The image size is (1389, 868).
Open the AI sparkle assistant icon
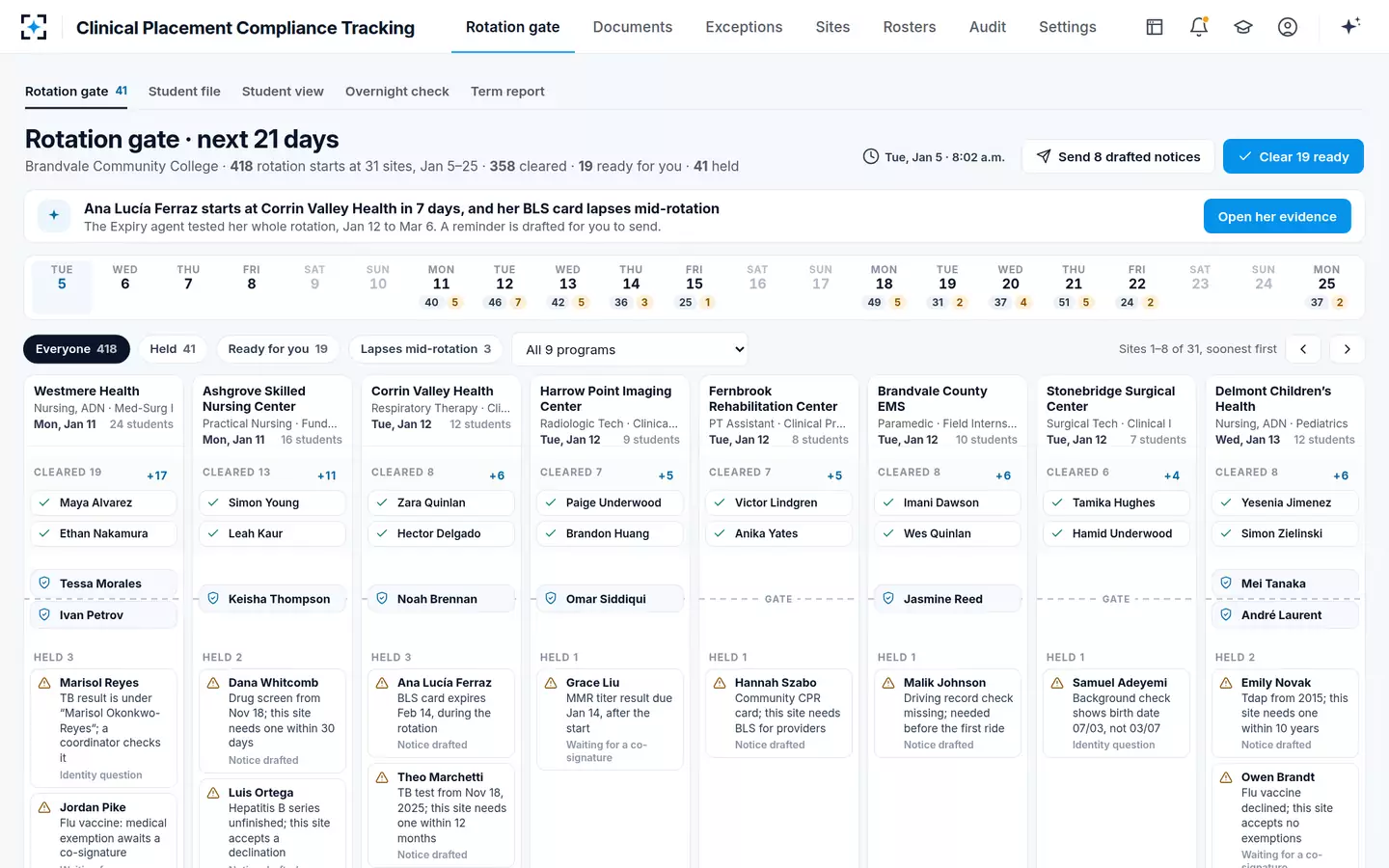1350,26
